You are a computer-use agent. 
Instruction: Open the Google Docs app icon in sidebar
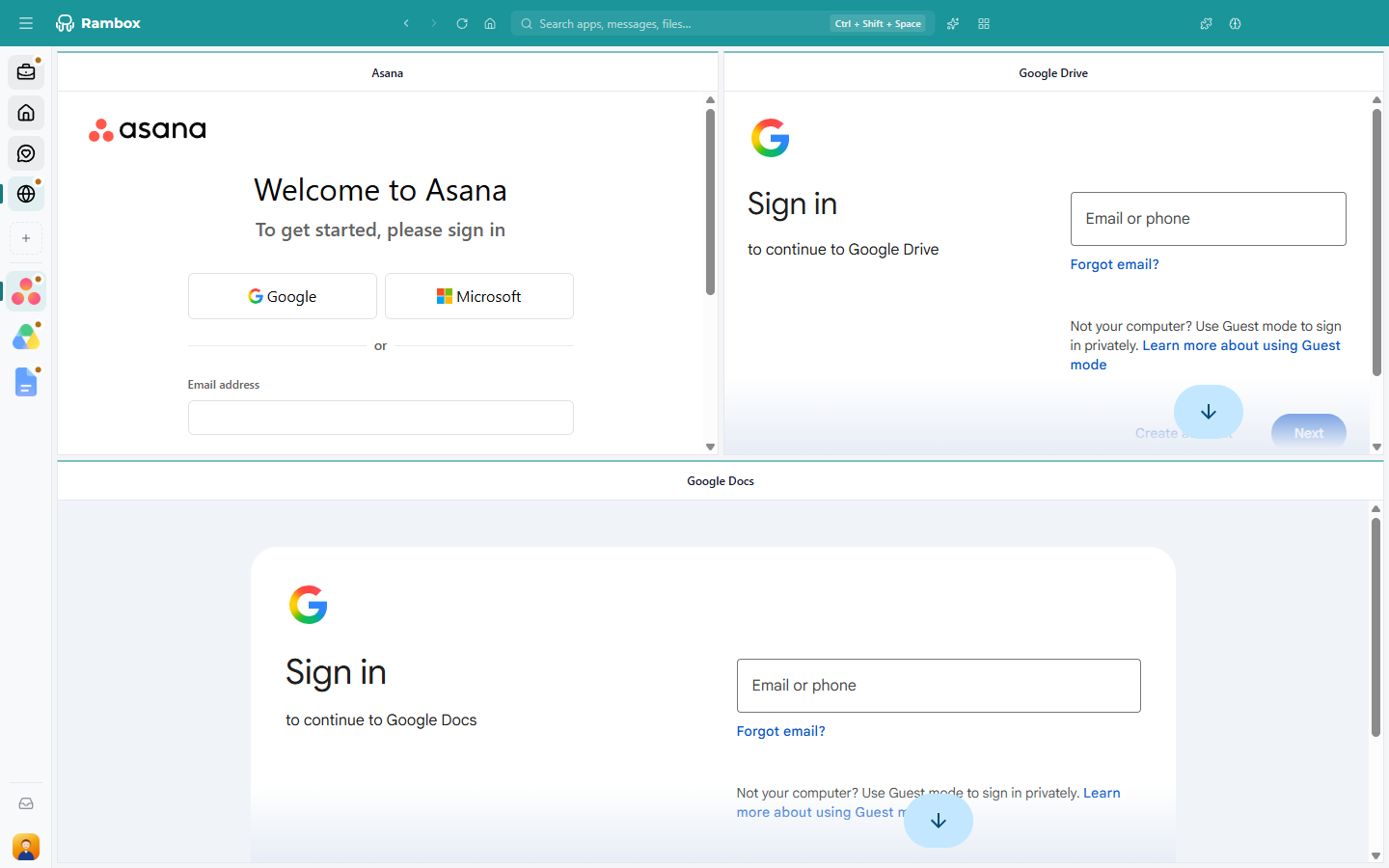coord(26,382)
